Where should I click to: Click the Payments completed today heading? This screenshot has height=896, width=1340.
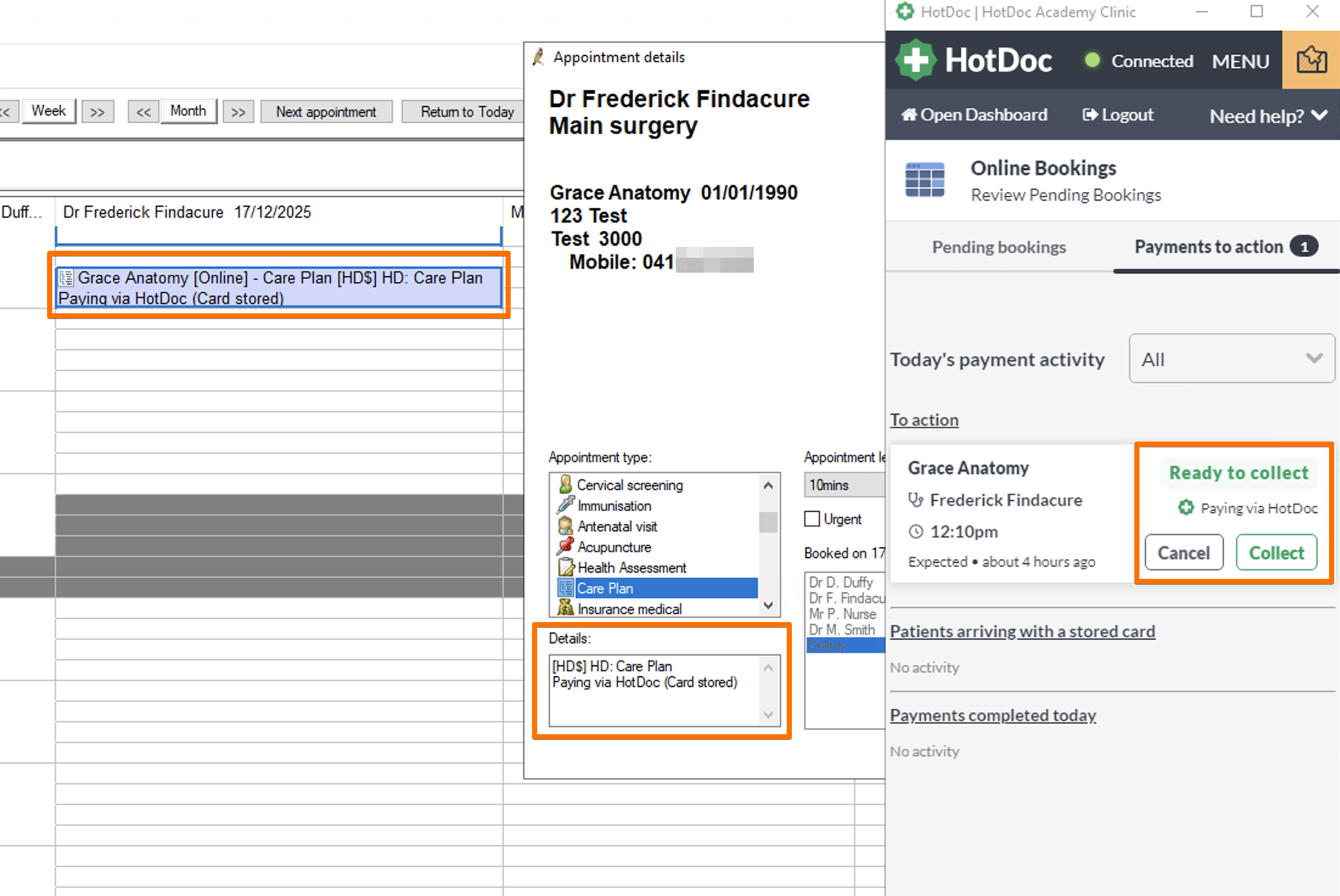[x=992, y=715]
